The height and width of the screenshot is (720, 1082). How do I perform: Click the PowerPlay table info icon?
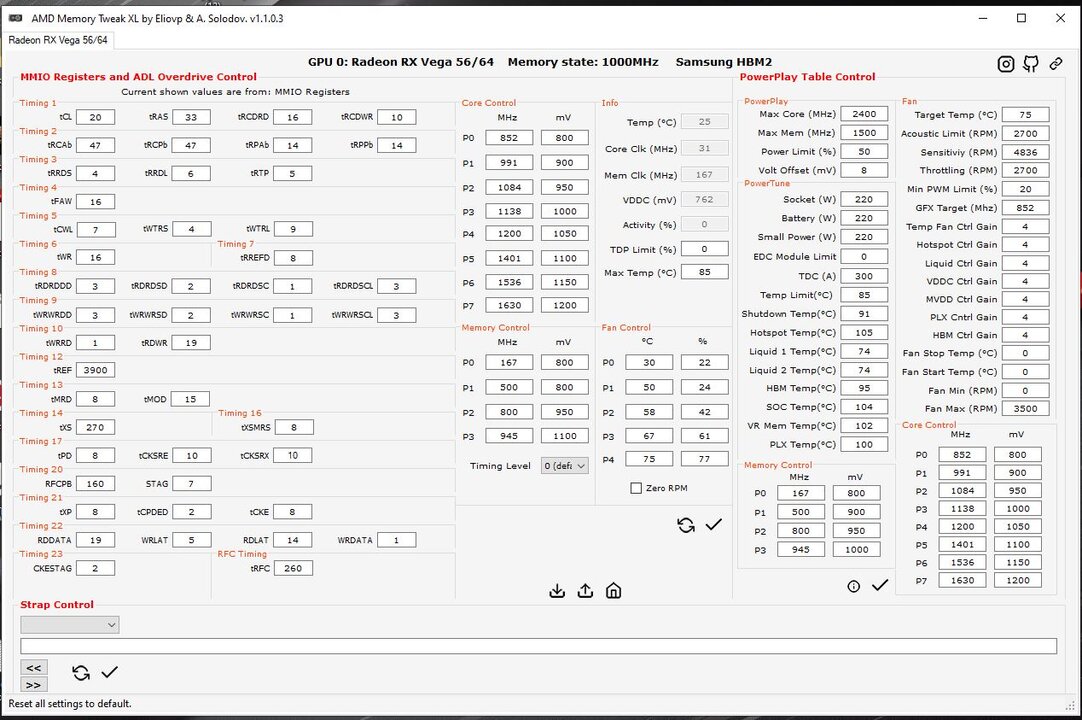(x=854, y=586)
